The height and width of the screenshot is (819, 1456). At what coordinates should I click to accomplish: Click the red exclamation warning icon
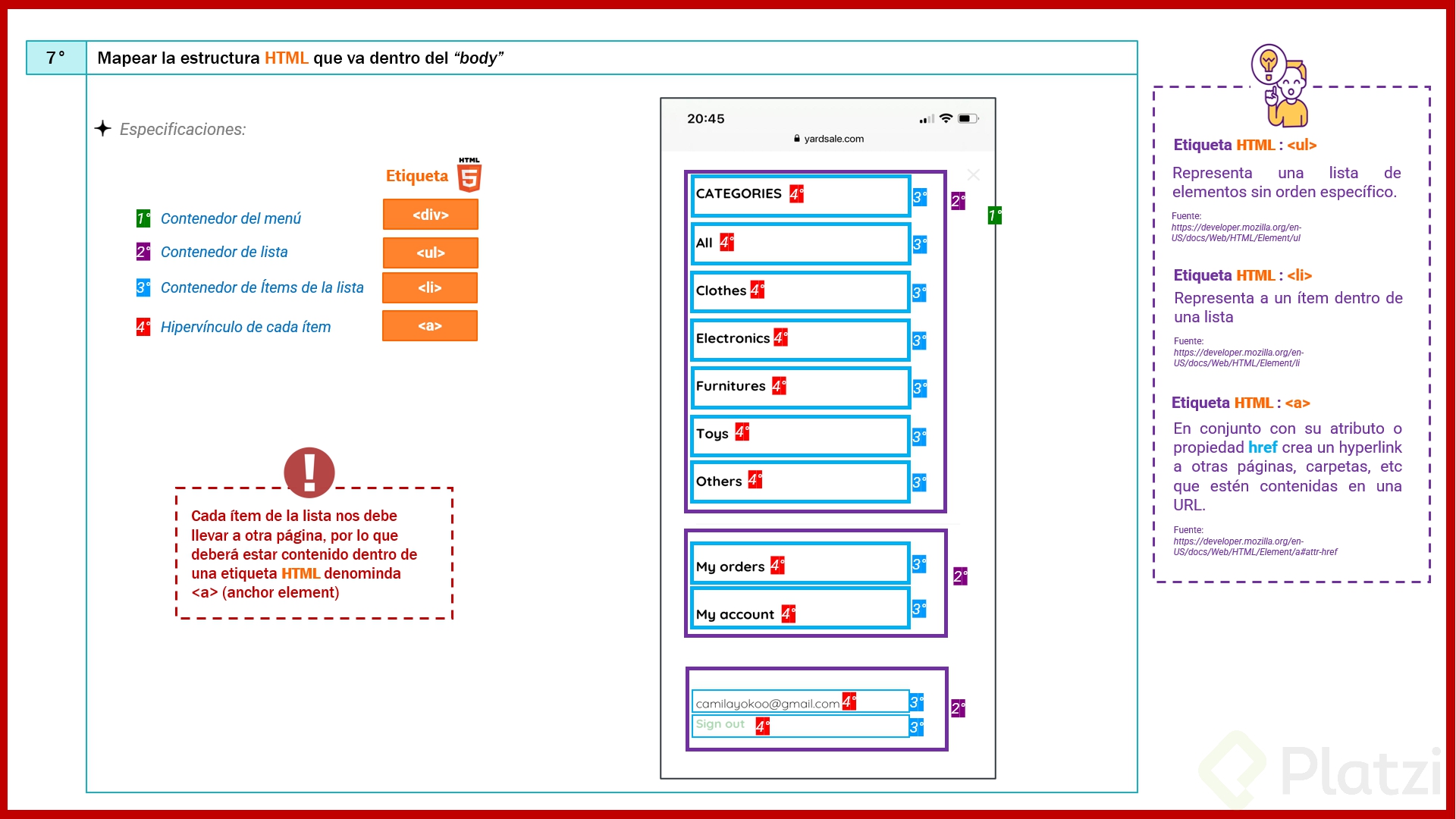pos(309,472)
